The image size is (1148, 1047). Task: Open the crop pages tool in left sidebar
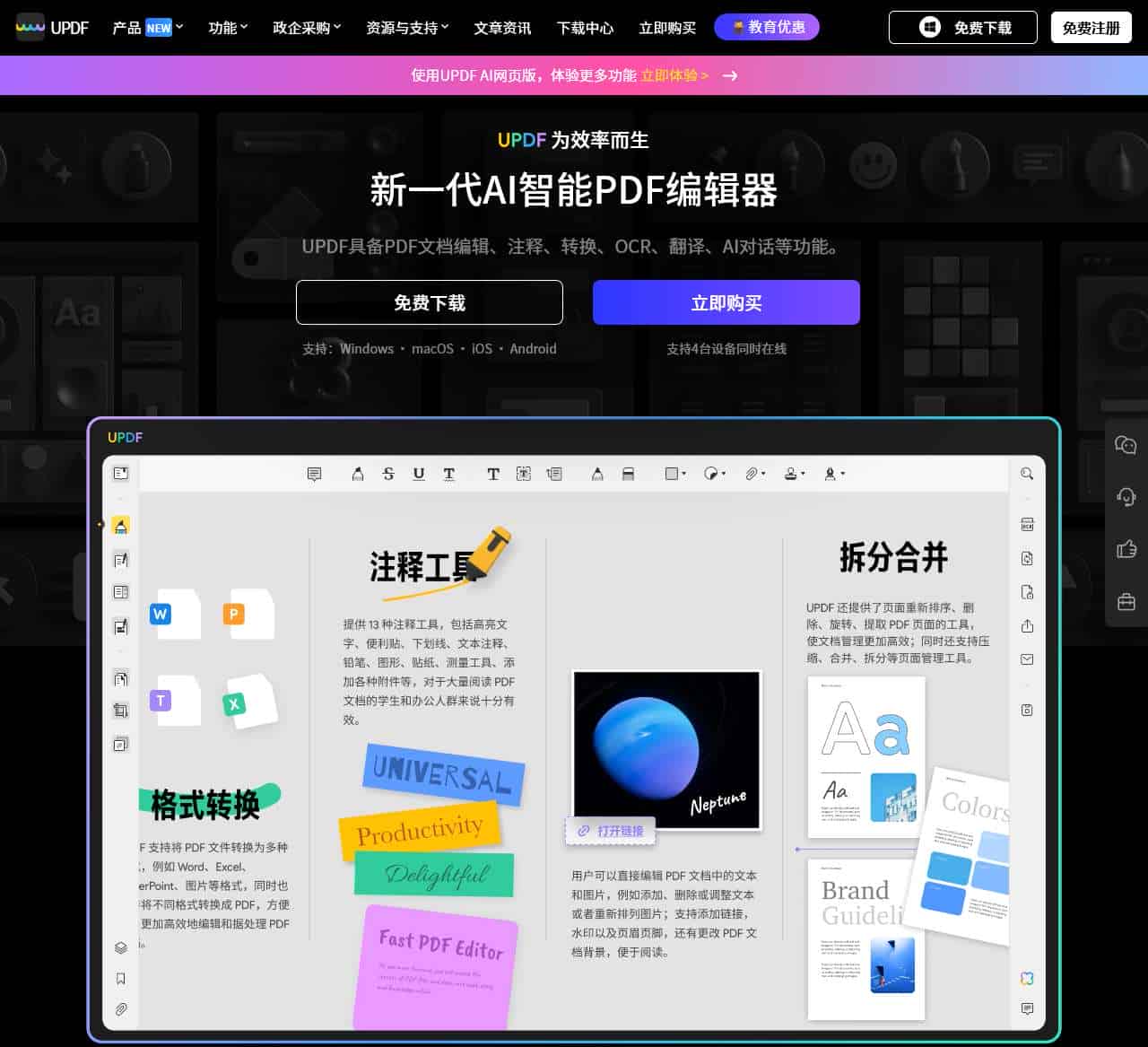click(121, 711)
